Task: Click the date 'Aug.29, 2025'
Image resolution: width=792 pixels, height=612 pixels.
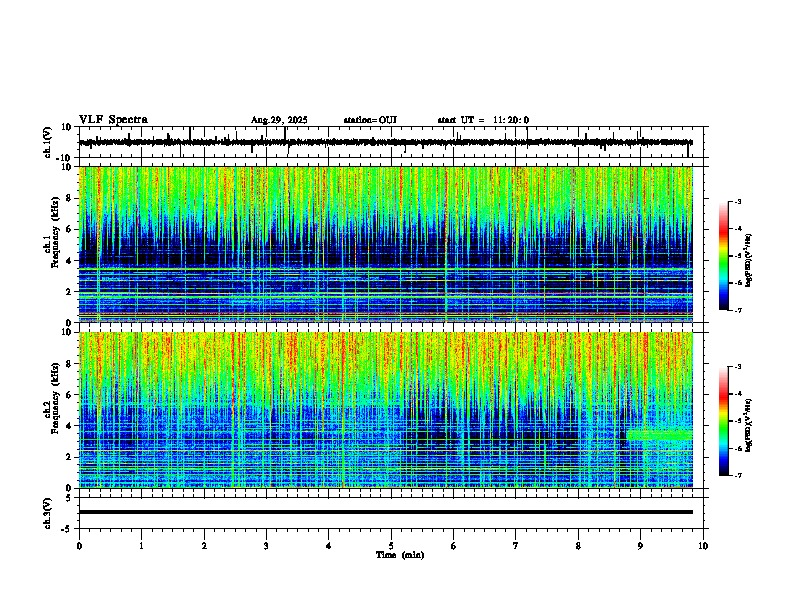Action: (279, 120)
